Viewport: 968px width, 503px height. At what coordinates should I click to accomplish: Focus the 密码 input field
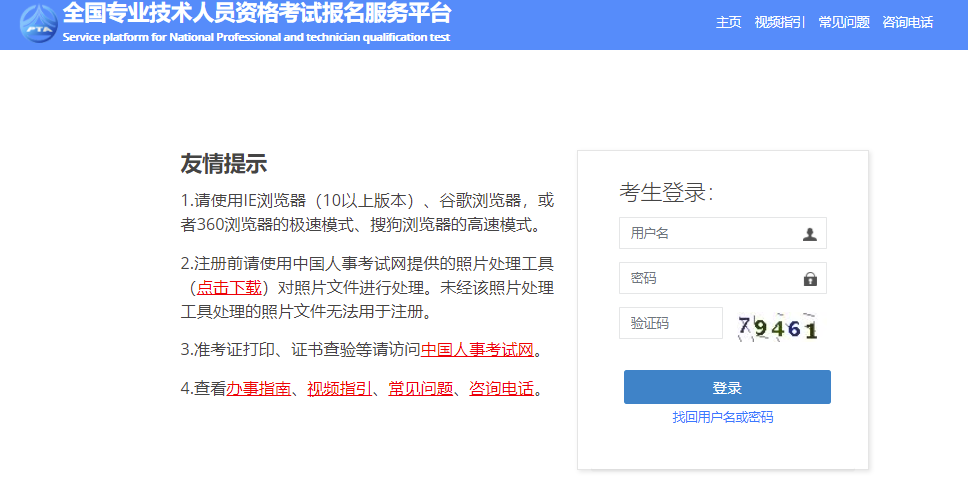[710, 279]
